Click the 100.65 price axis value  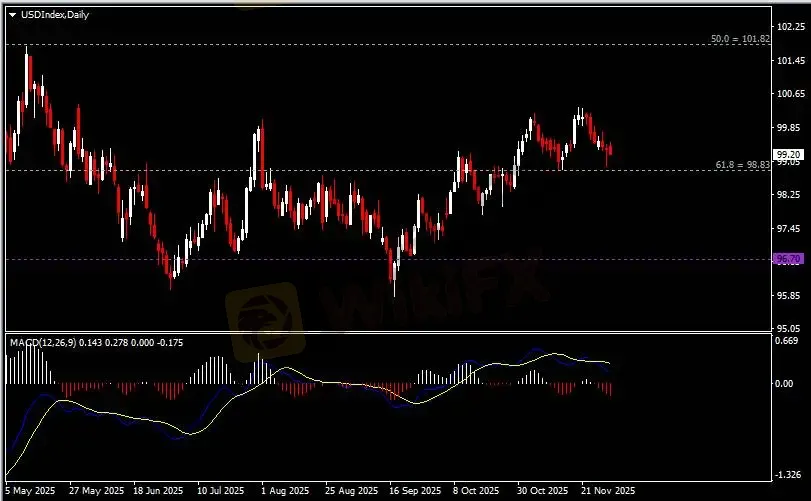pos(791,94)
